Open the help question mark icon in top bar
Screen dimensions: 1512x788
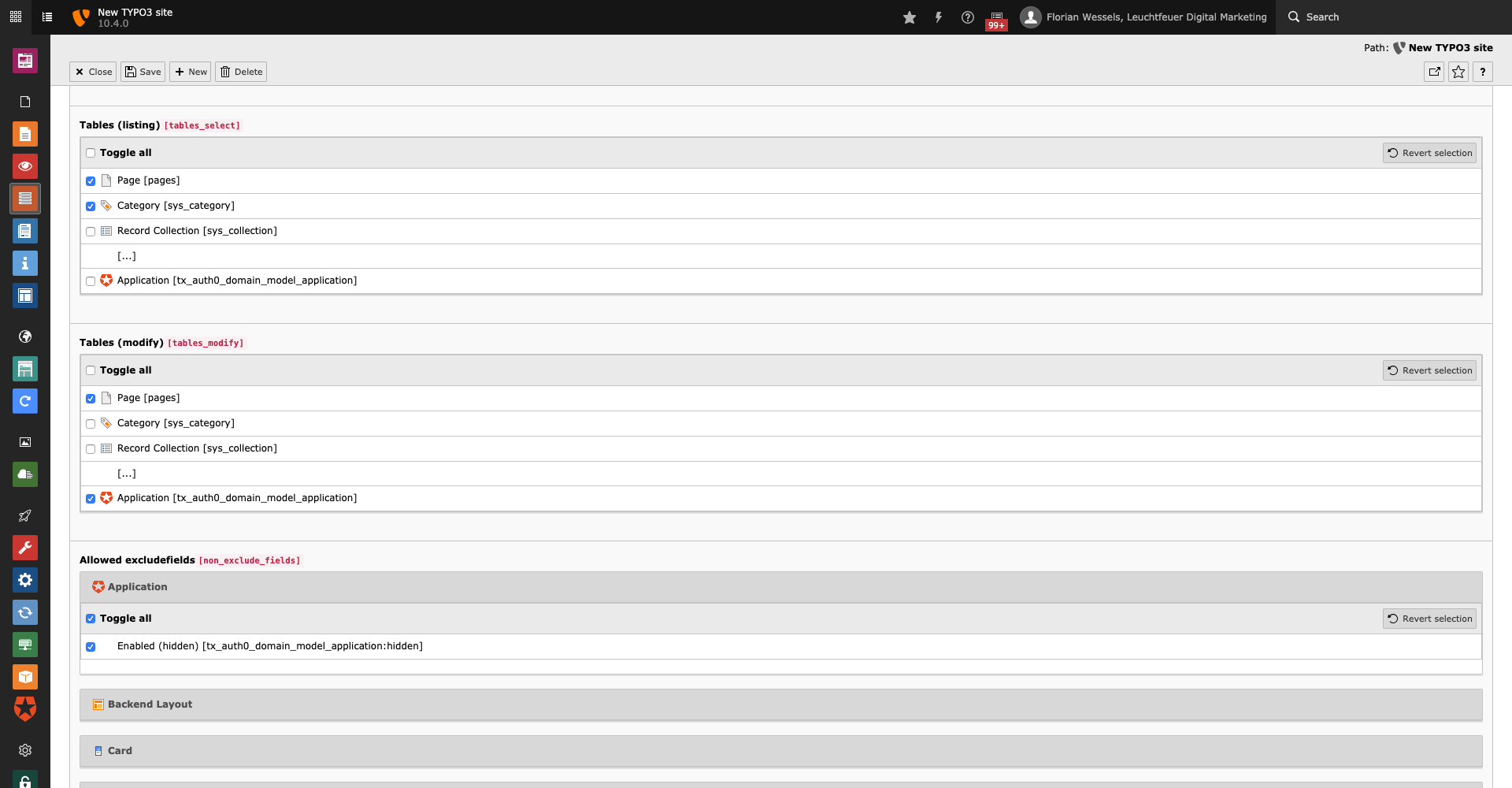[x=968, y=17]
